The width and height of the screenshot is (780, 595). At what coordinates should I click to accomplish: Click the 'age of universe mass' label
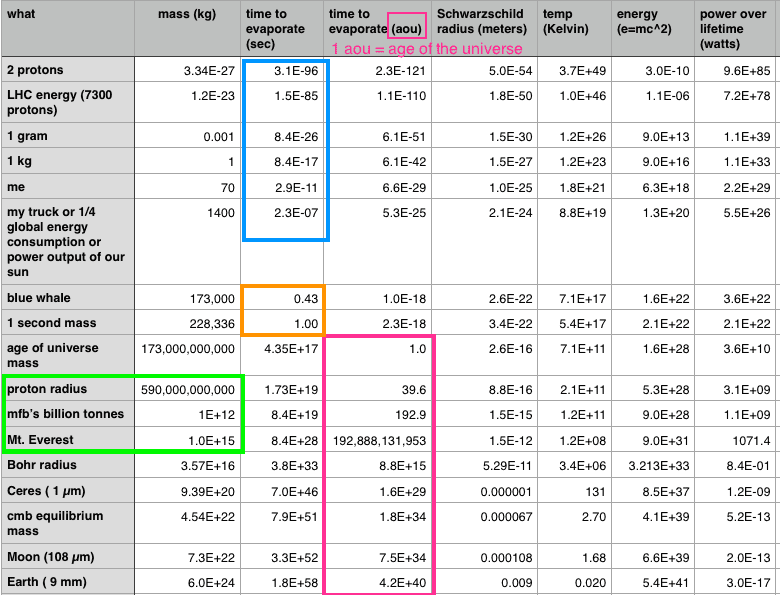click(68, 355)
